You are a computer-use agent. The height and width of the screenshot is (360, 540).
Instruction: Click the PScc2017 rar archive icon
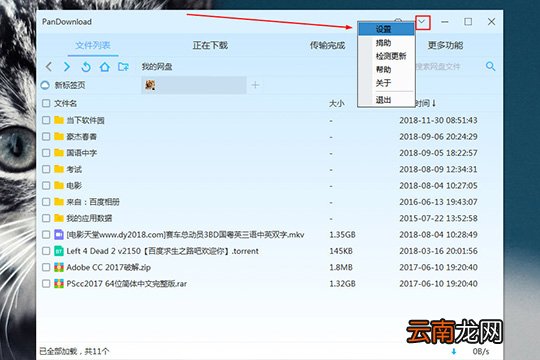59,284
